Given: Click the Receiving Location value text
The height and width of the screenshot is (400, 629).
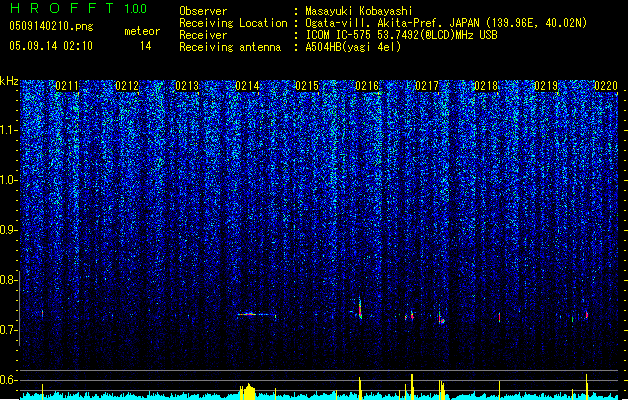Looking at the screenshot, I should tap(446, 23).
